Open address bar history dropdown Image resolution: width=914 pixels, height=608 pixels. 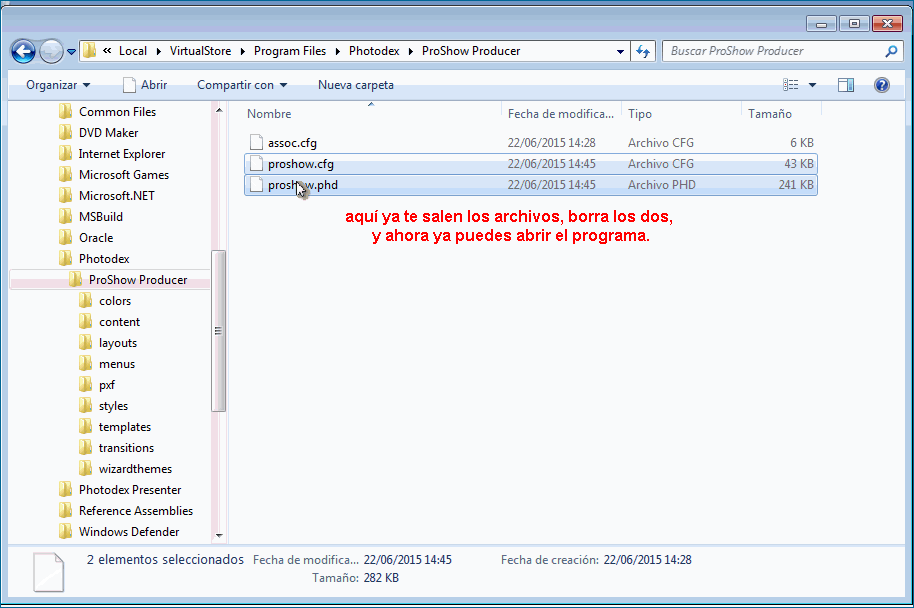620,51
